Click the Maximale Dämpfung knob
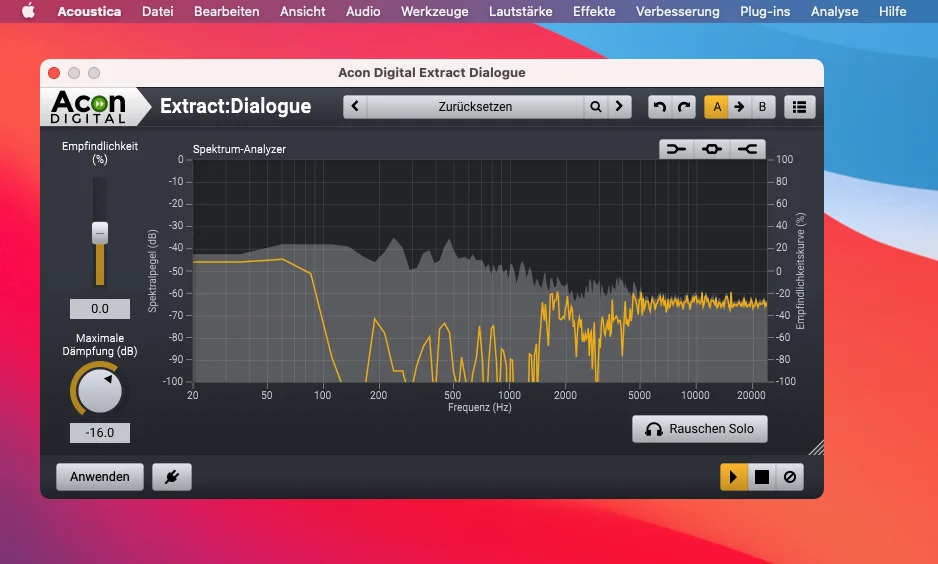The width and height of the screenshot is (938, 564). click(x=99, y=391)
